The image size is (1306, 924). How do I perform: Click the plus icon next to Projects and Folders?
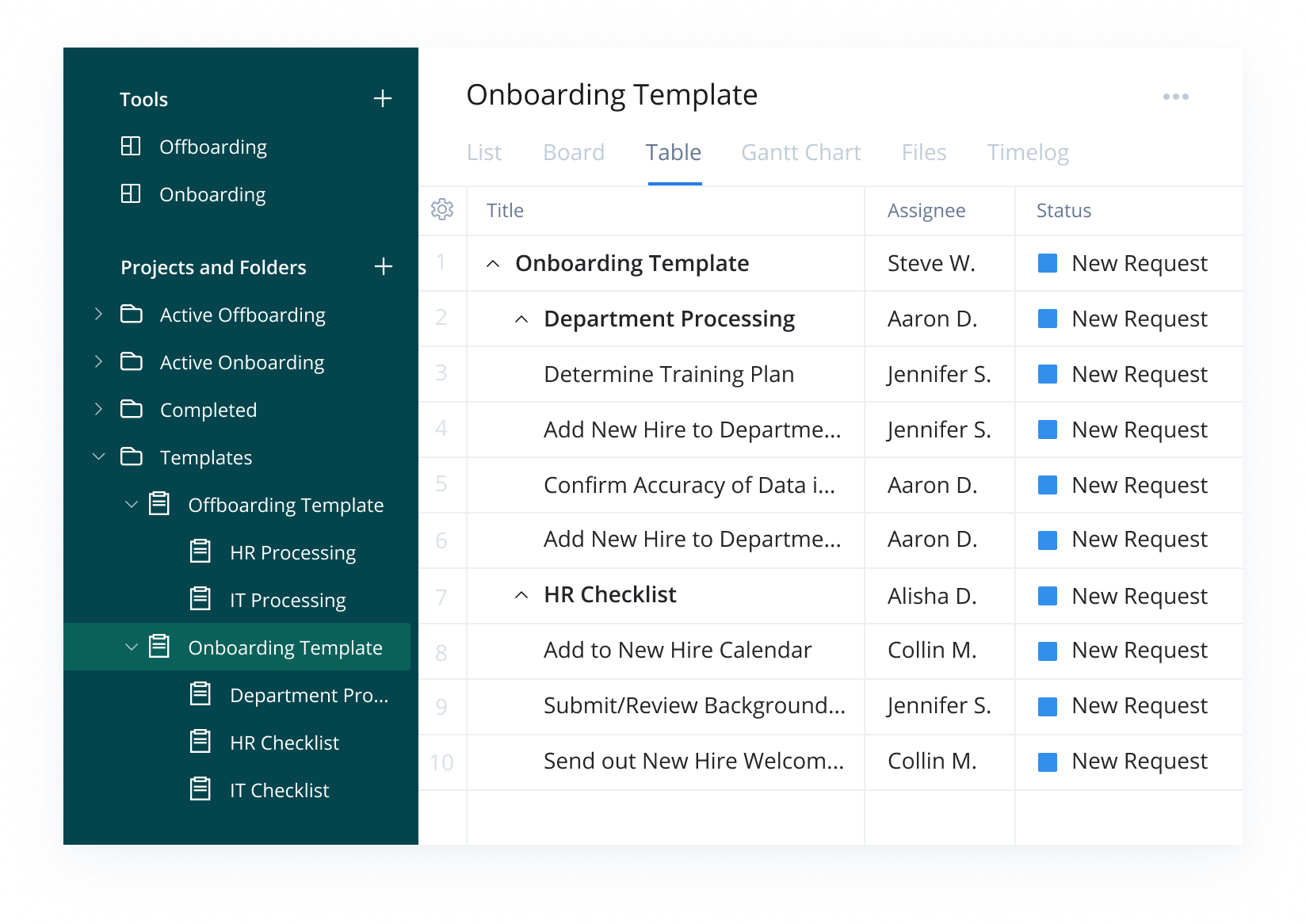click(384, 266)
